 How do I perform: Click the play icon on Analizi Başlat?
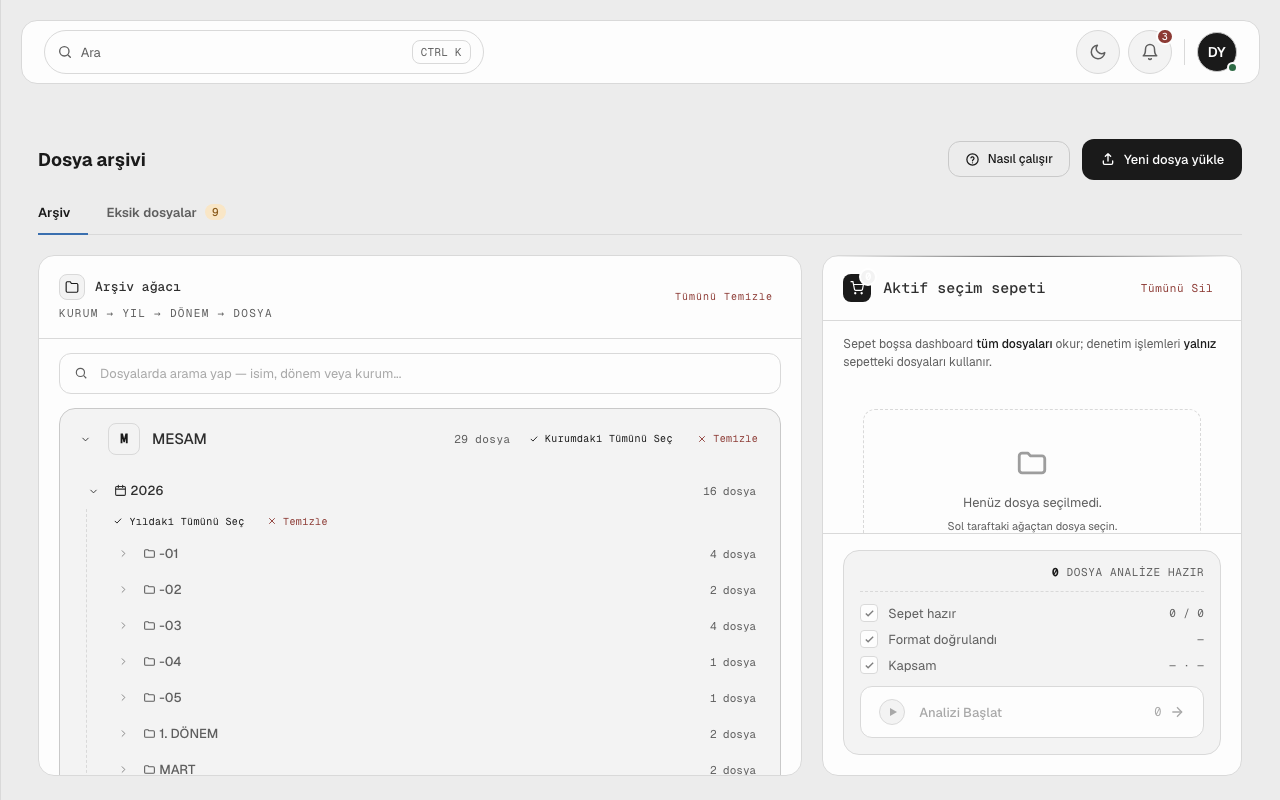(892, 712)
